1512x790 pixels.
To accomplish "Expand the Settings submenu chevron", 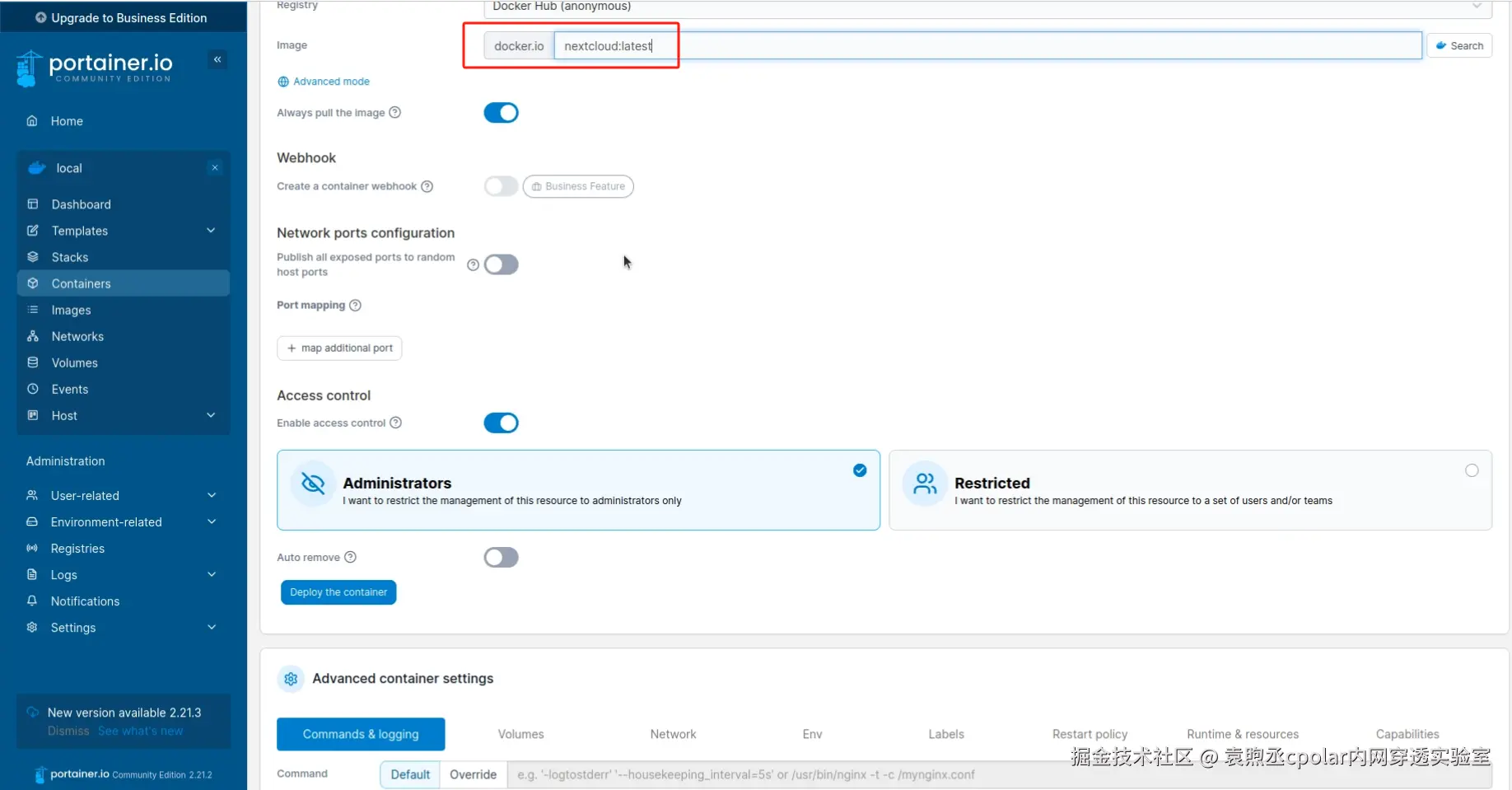I will click(212, 627).
